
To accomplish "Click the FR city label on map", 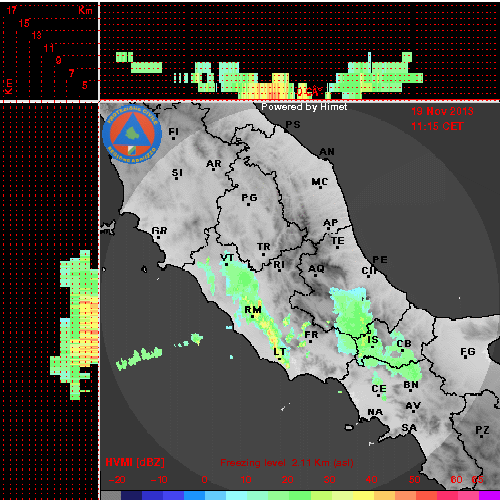I will tap(312, 335).
